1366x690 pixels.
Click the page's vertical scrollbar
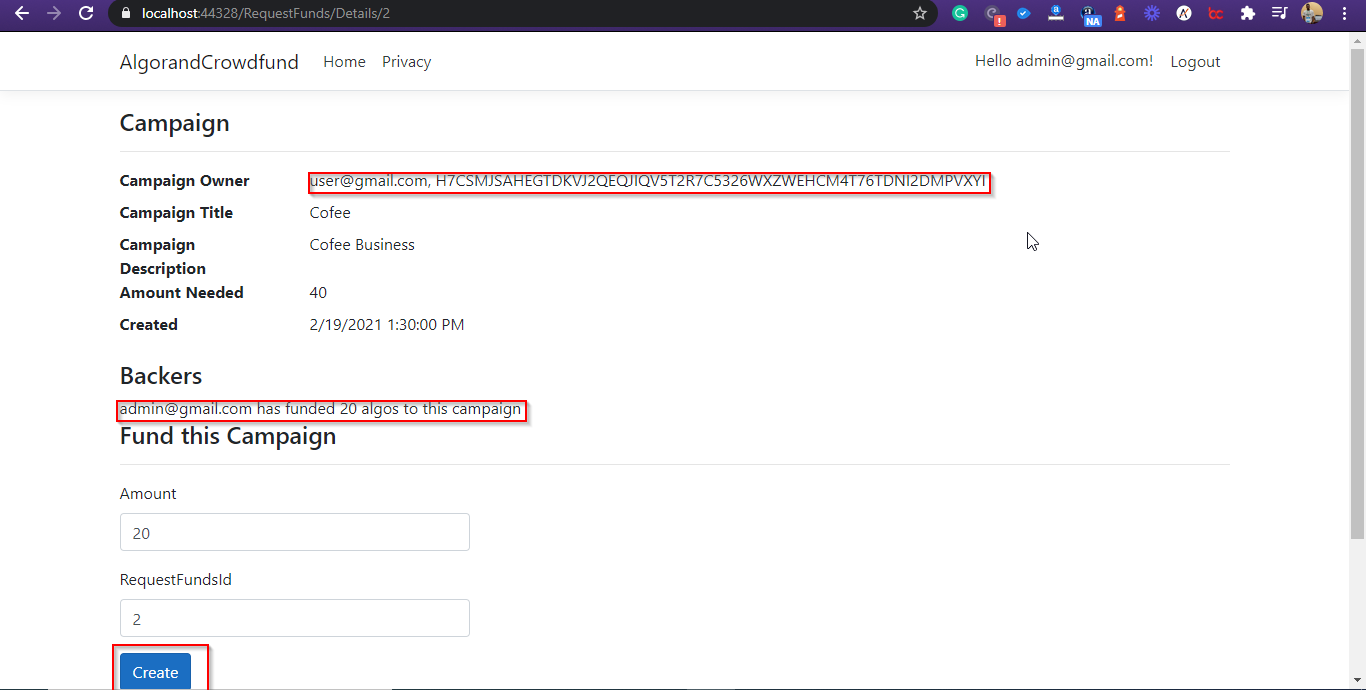click(x=1357, y=300)
